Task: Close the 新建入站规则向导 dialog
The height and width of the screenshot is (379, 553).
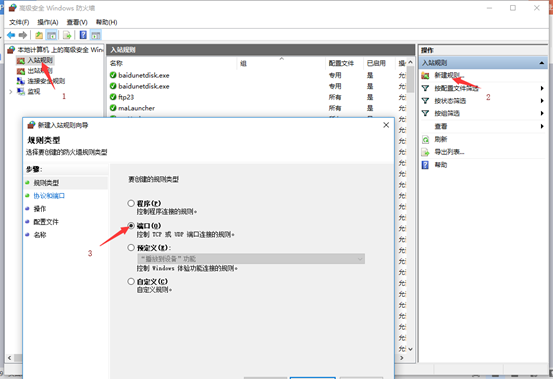Action: point(386,125)
